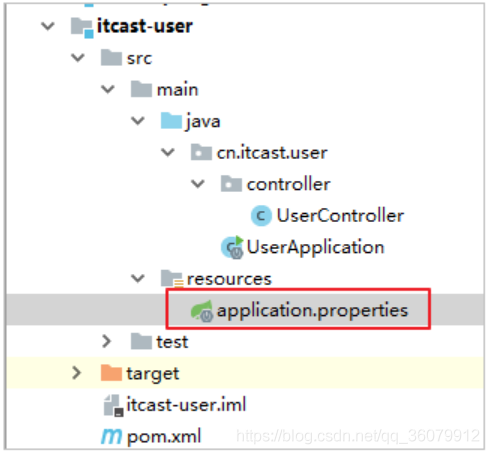
Task: Click the itcast-user module folder icon
Action: click(82, 27)
